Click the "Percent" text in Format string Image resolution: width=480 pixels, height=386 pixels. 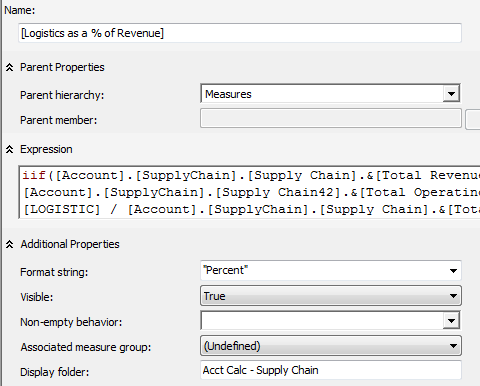(x=225, y=270)
